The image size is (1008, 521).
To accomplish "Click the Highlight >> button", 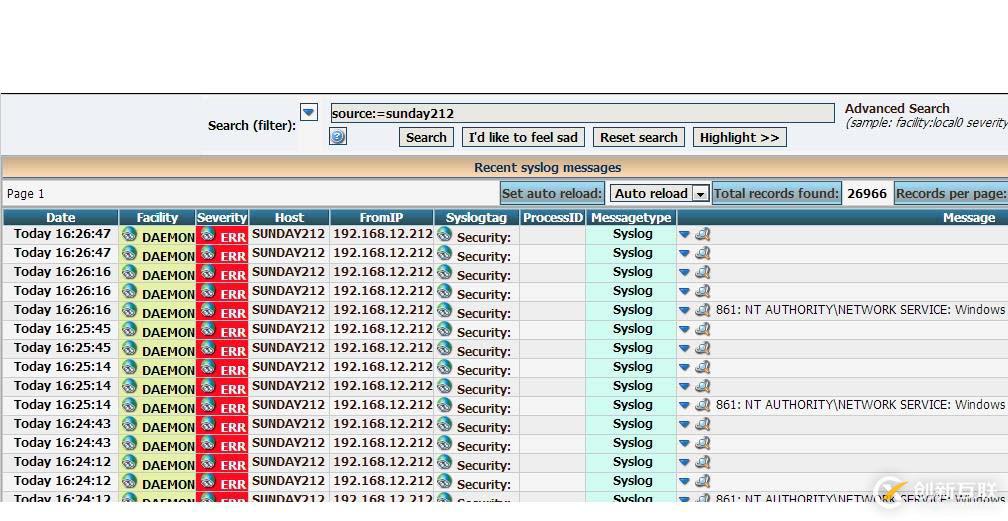I will [739, 137].
